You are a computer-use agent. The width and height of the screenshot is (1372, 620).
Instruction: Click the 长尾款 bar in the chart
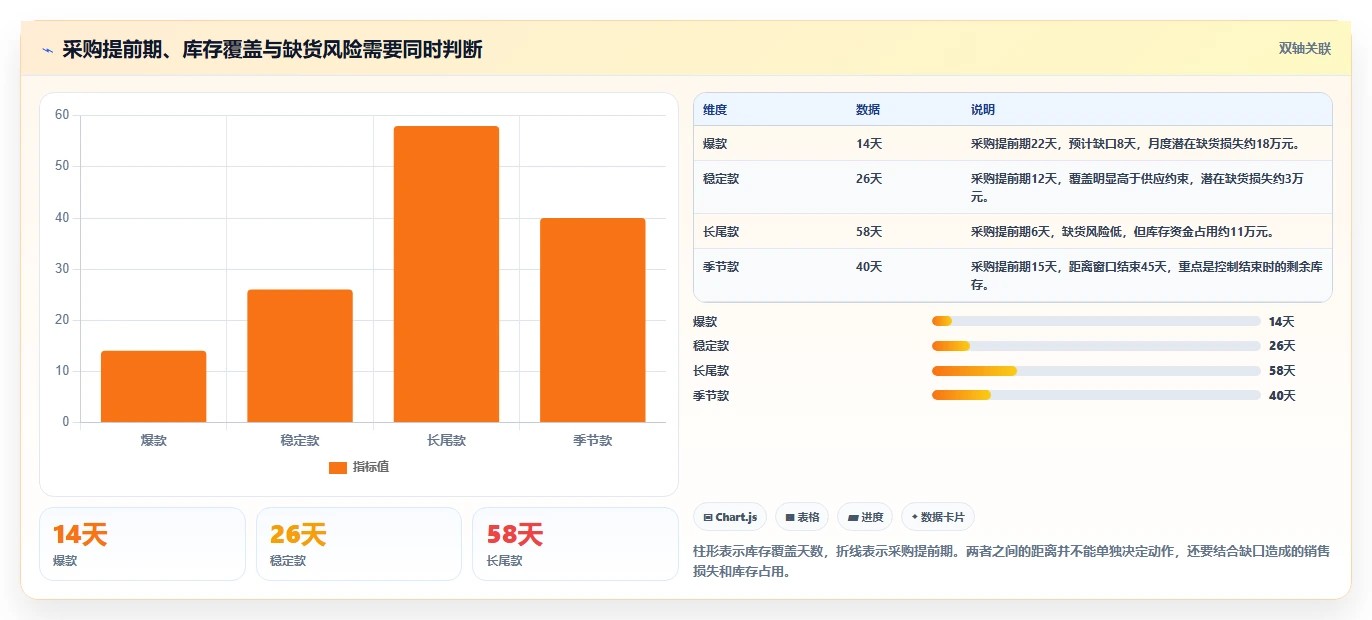(x=446, y=274)
